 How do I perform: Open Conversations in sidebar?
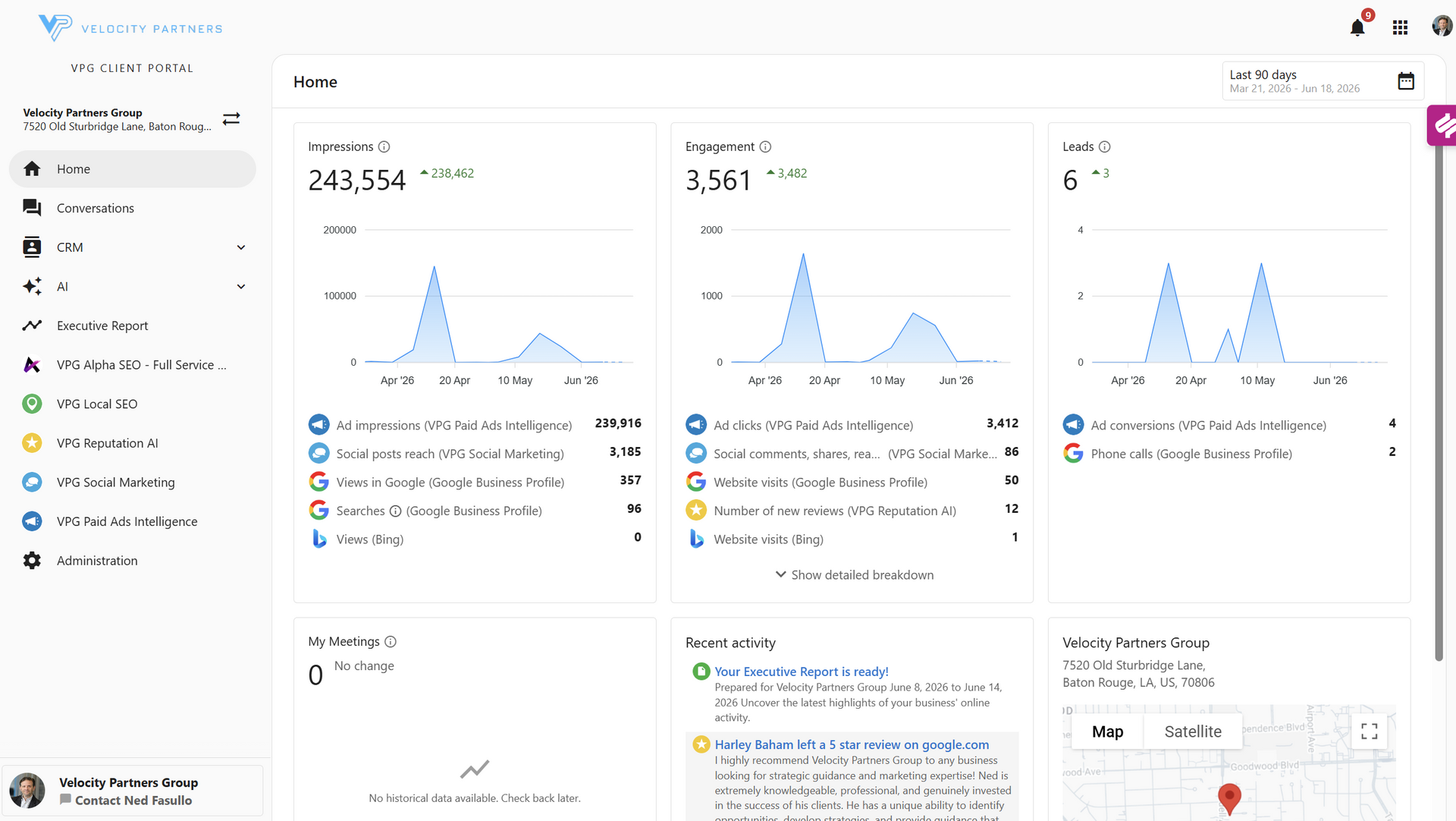[133, 208]
